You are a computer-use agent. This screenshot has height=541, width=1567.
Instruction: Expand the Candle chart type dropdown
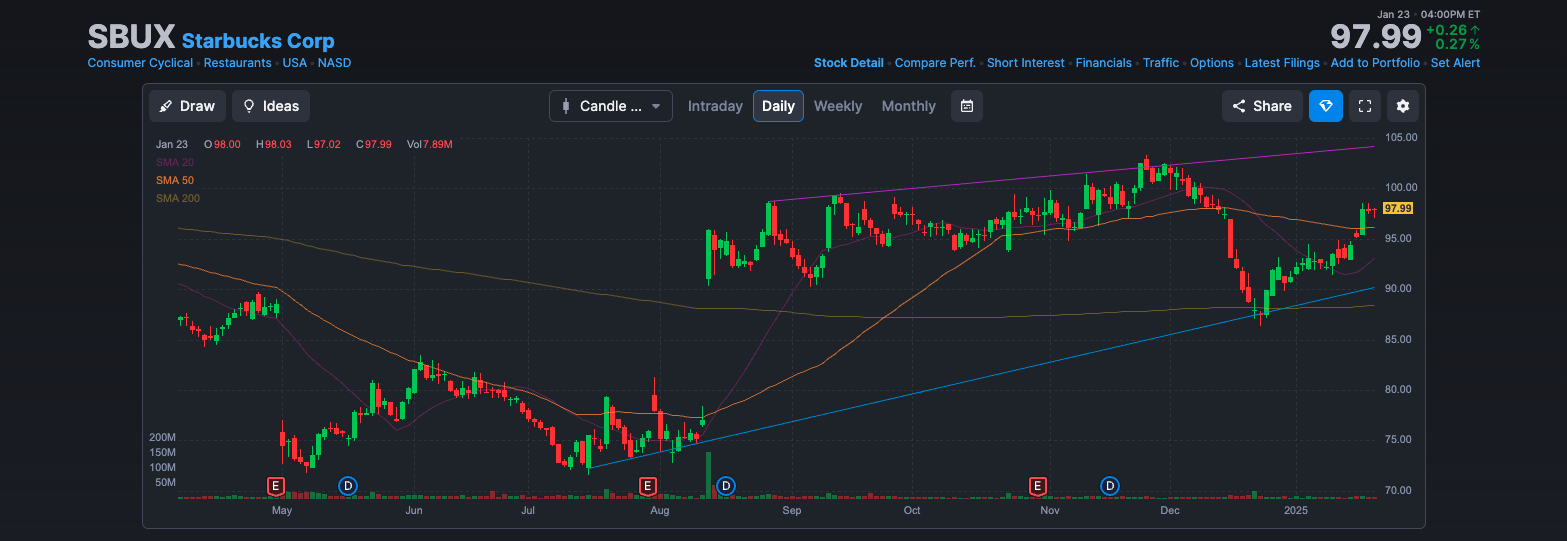point(611,106)
